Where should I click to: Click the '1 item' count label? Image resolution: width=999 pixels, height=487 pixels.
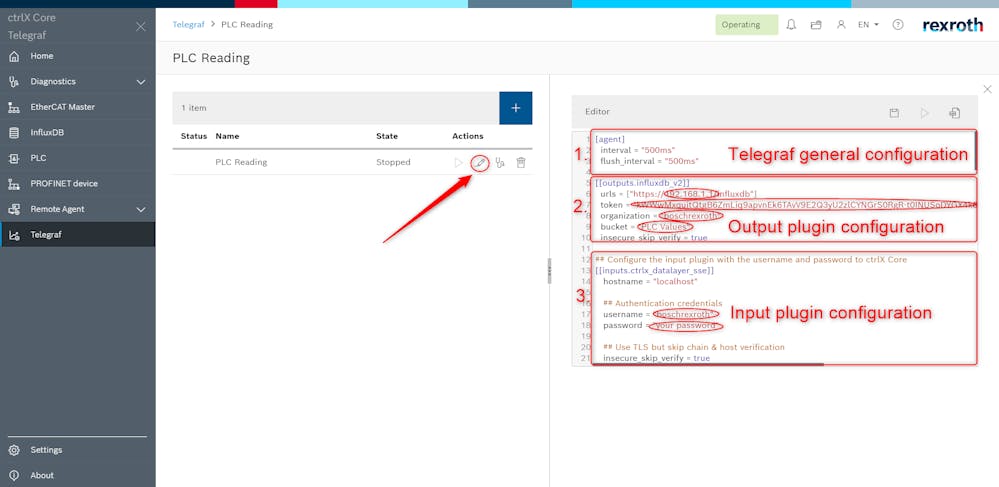tap(194, 108)
